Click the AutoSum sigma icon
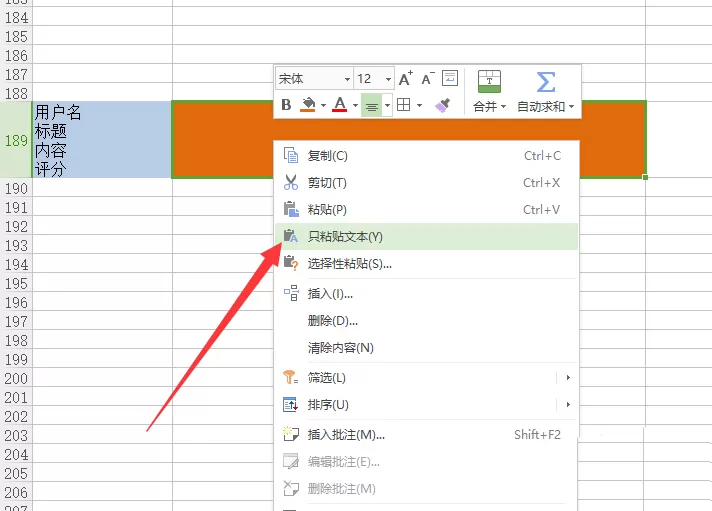 pyautogui.click(x=546, y=82)
